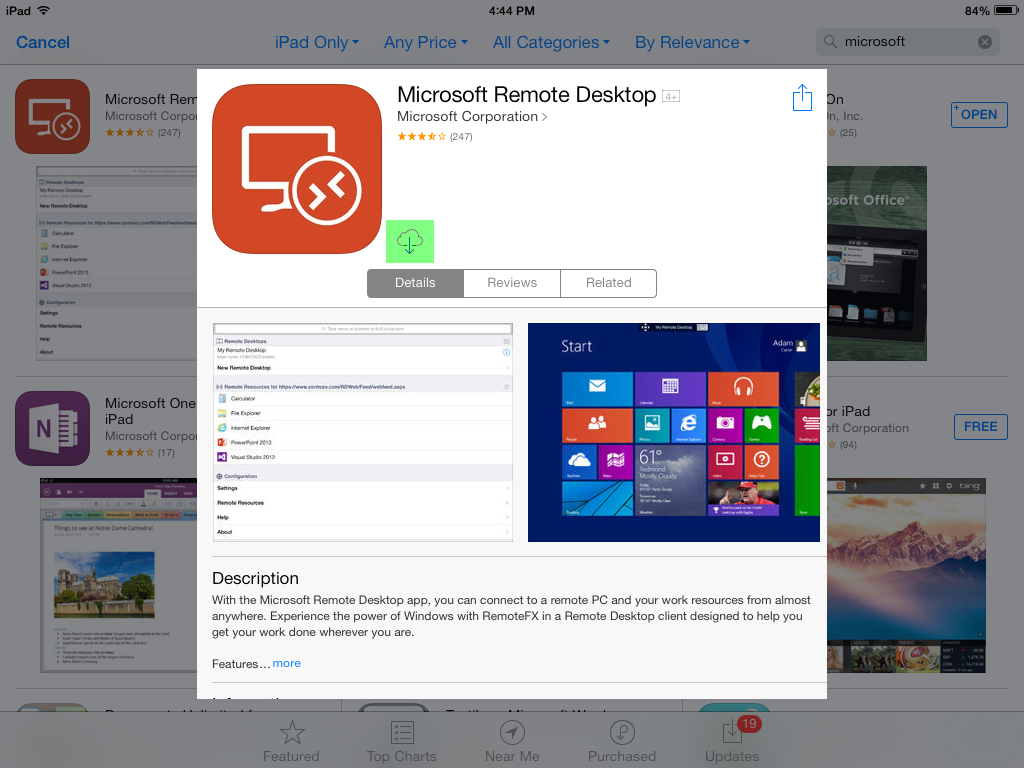Tap the OneNote app icon

53,428
